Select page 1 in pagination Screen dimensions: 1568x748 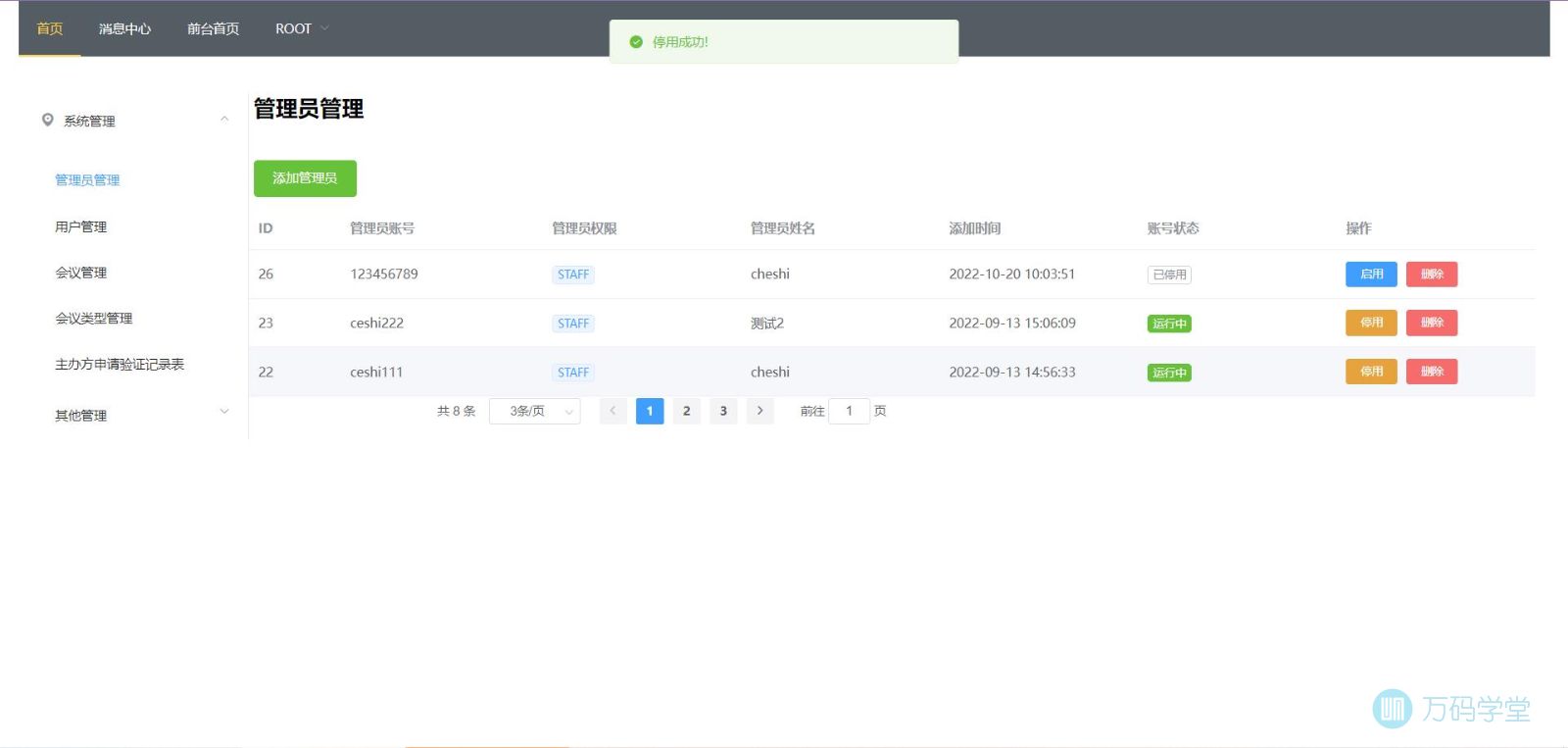click(650, 411)
